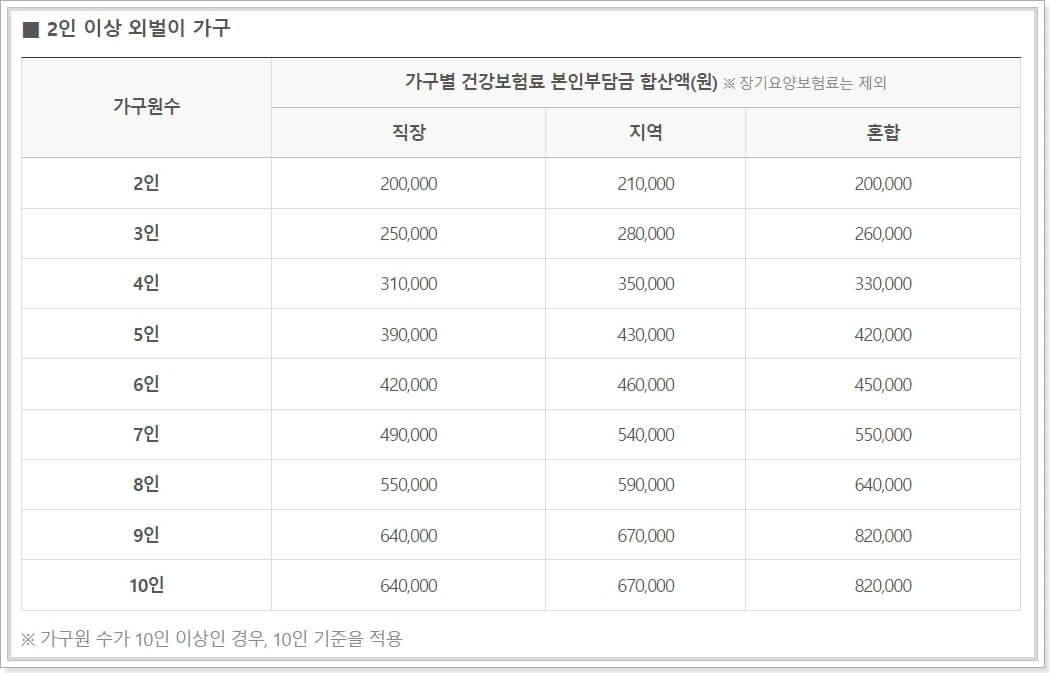Click the '5인' row label
This screenshot has height=673, width=1050.
[147, 333]
